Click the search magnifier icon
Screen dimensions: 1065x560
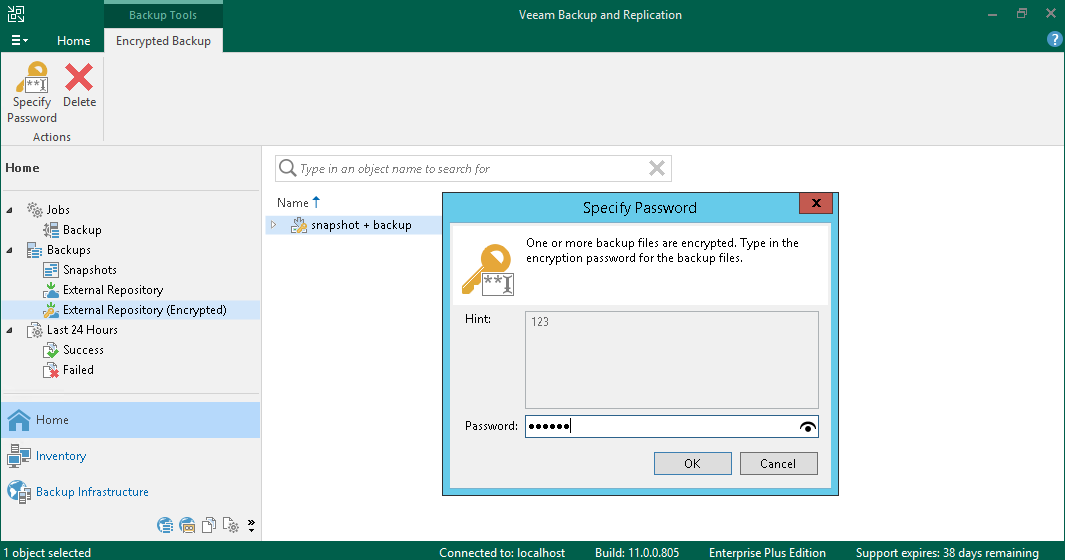(x=287, y=168)
